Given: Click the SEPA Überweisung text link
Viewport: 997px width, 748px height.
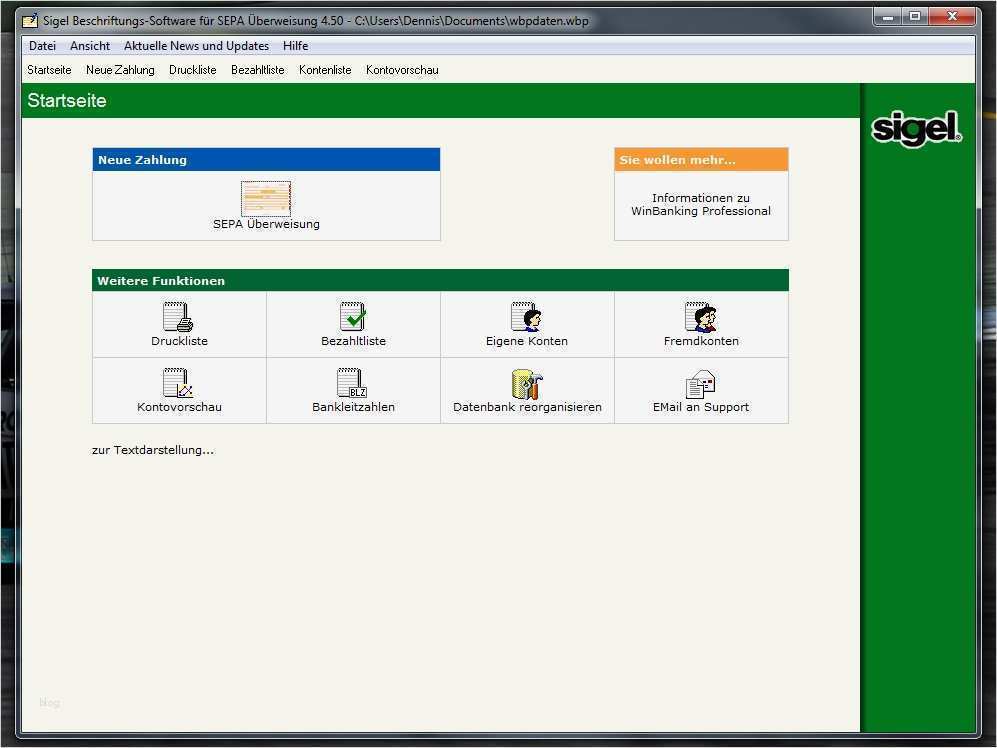Looking at the screenshot, I should click(x=266, y=224).
